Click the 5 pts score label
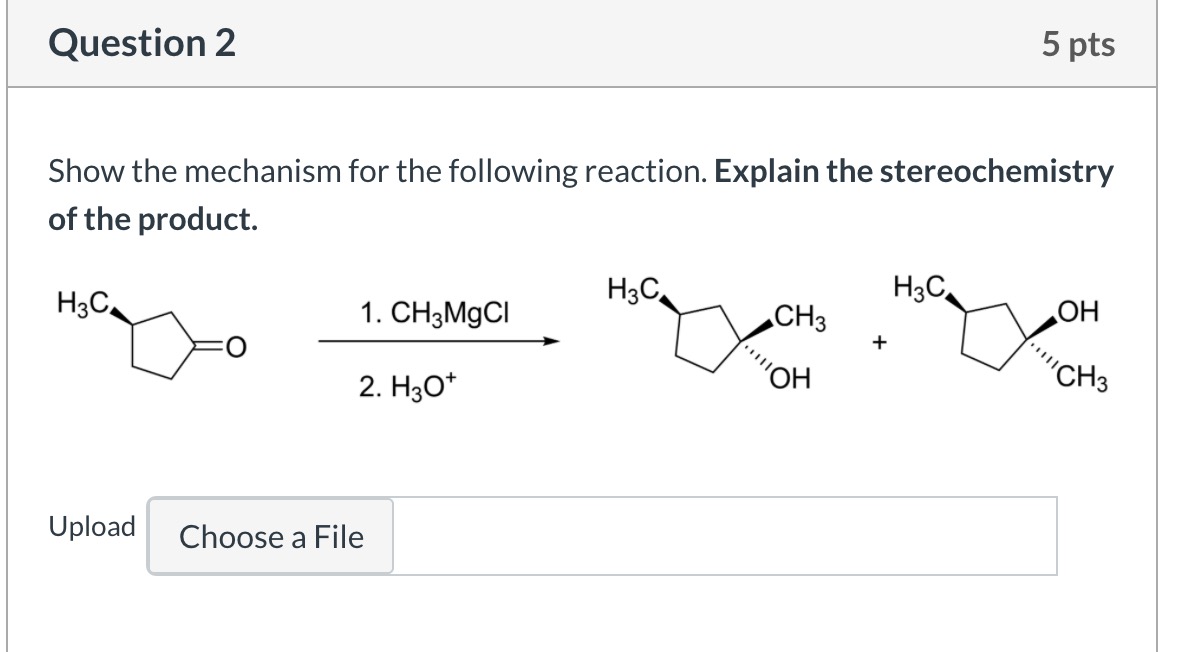 [x=1077, y=45]
